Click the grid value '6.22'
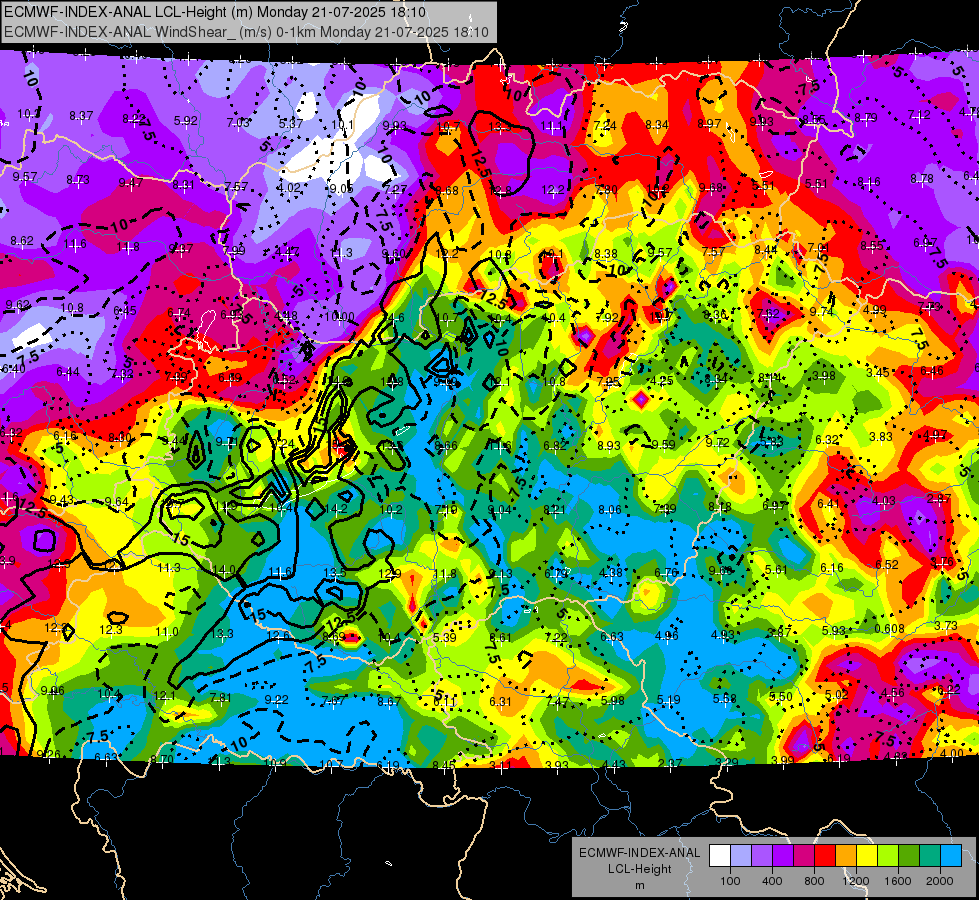 [948, 690]
